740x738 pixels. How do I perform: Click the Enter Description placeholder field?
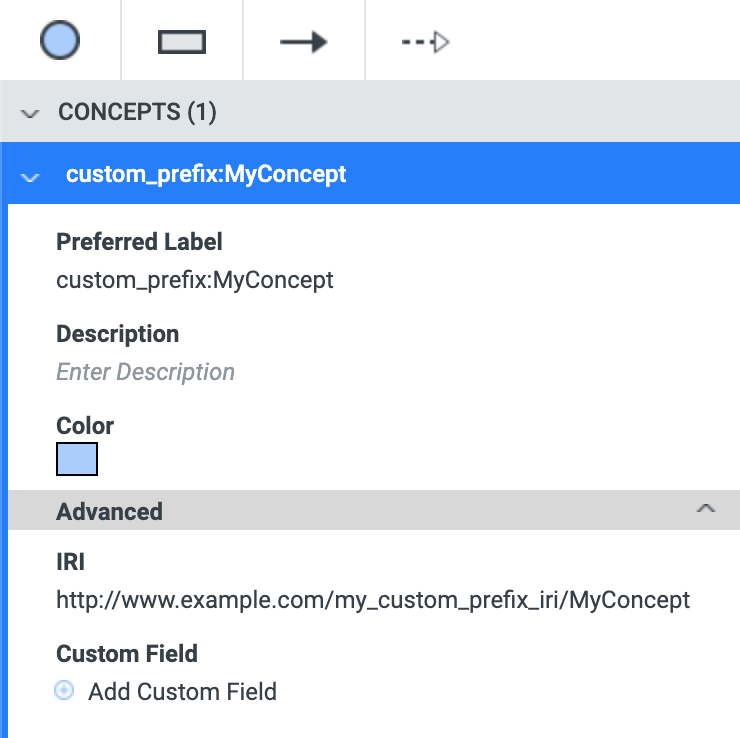click(x=145, y=372)
